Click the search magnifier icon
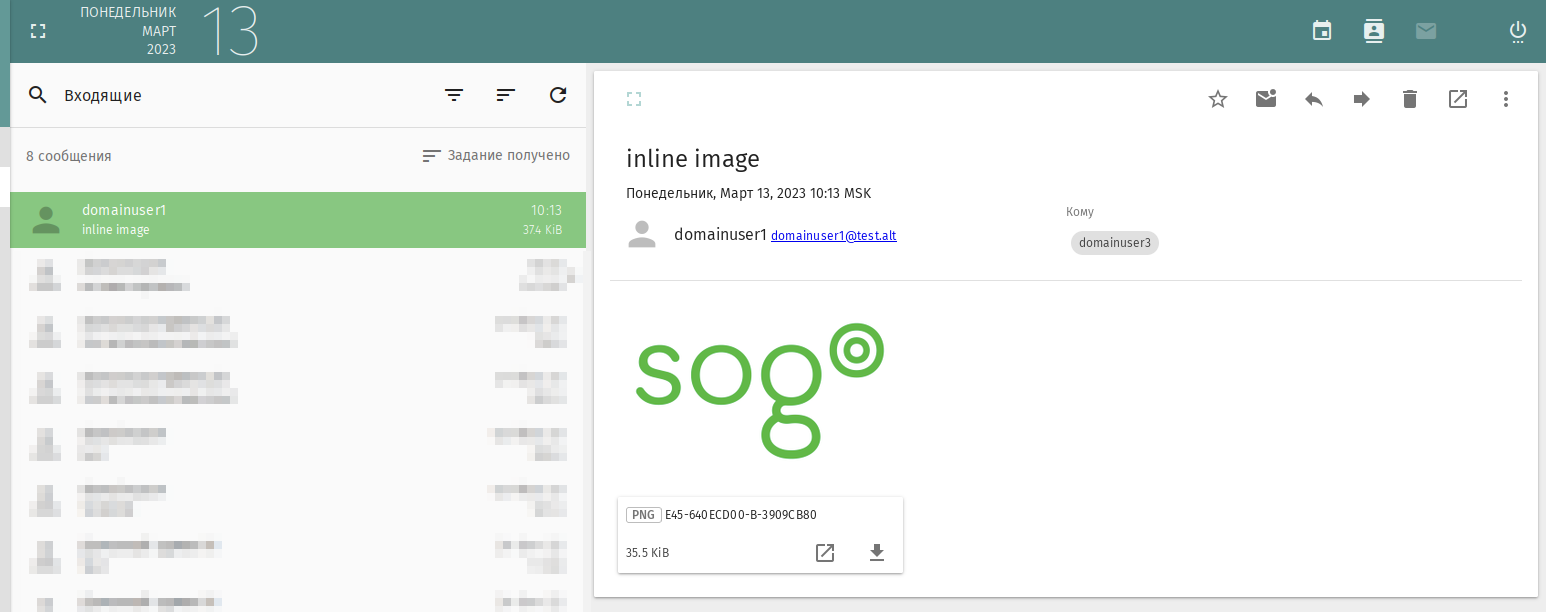 [x=38, y=96]
